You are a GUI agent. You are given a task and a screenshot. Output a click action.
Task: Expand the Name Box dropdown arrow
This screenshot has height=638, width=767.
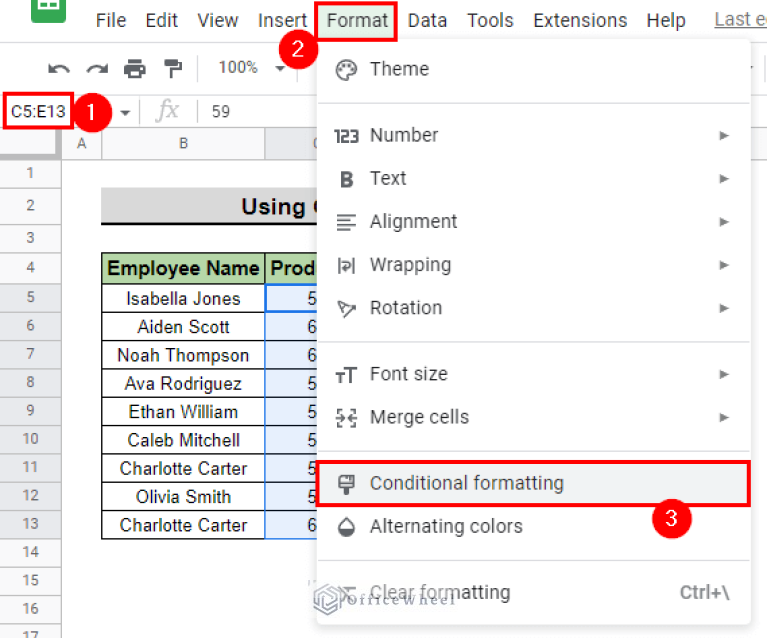click(x=125, y=112)
